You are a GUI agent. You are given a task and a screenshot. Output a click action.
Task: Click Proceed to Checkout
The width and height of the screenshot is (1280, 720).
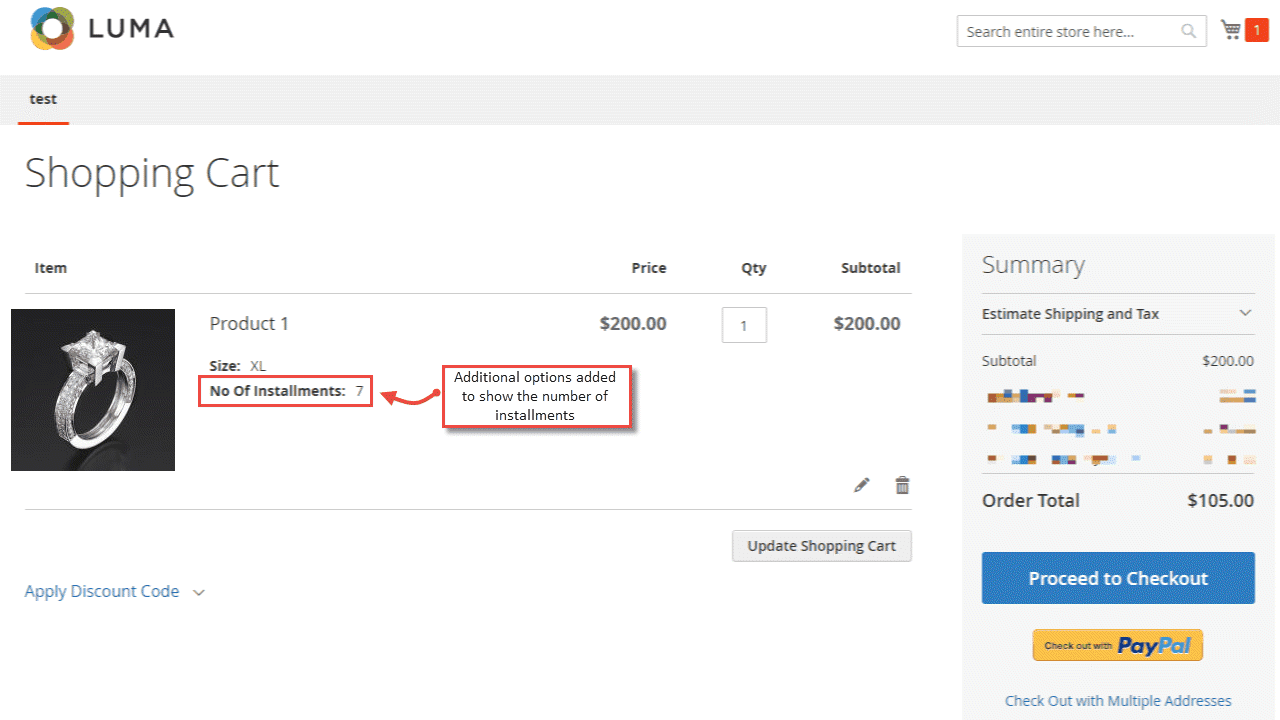click(1117, 578)
